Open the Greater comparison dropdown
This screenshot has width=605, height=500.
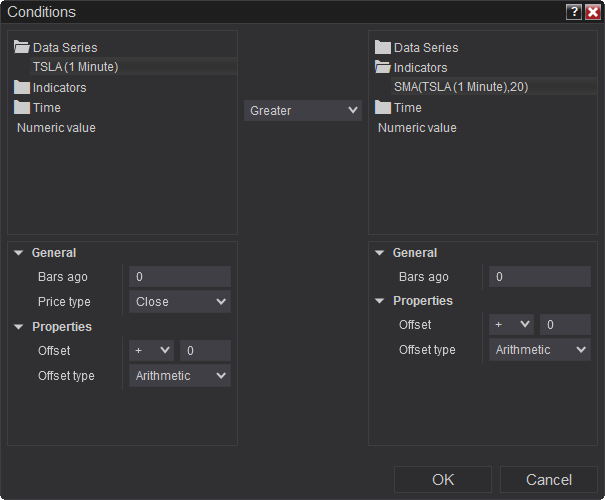[303, 111]
